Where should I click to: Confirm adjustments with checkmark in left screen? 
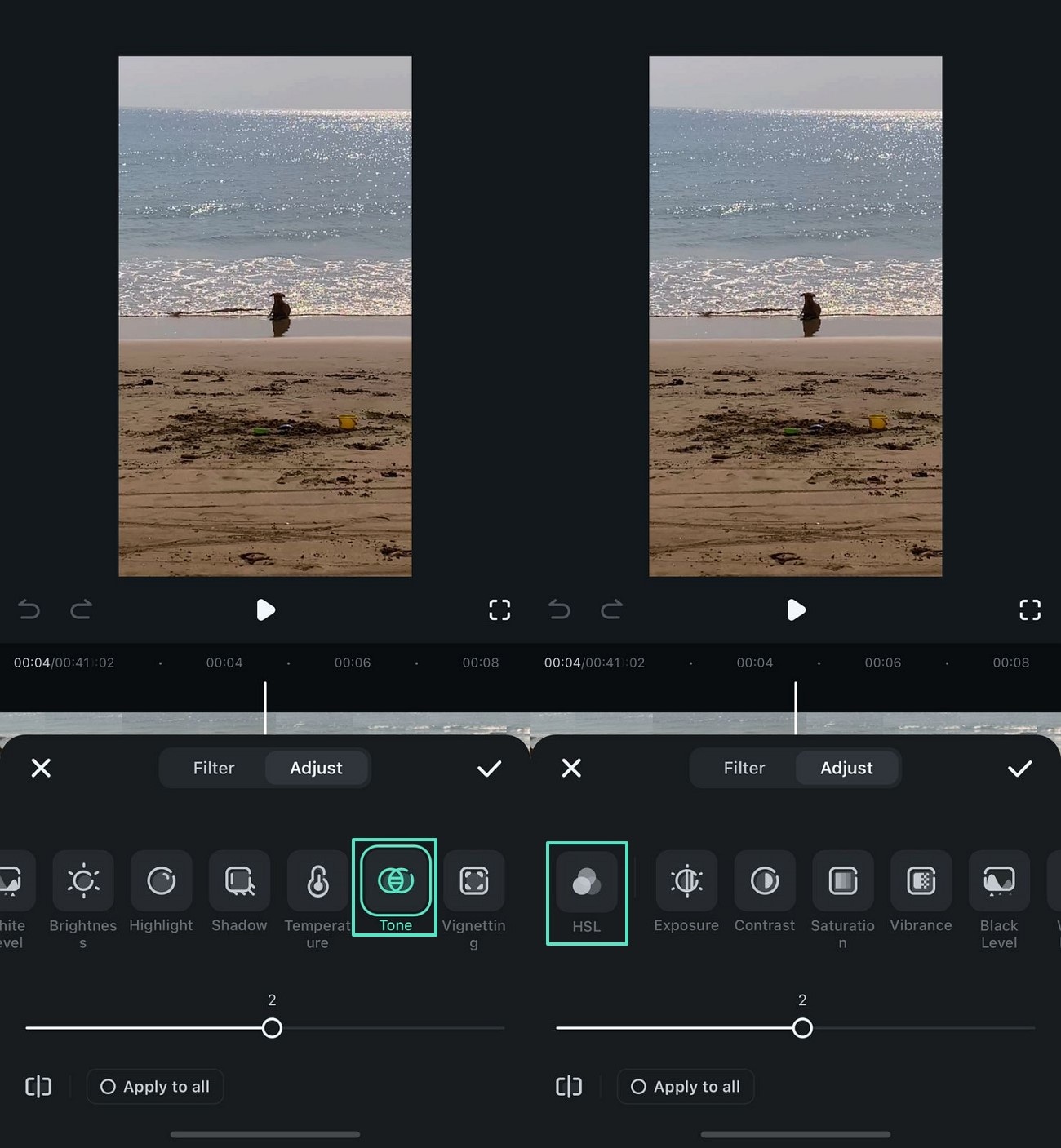tap(489, 769)
